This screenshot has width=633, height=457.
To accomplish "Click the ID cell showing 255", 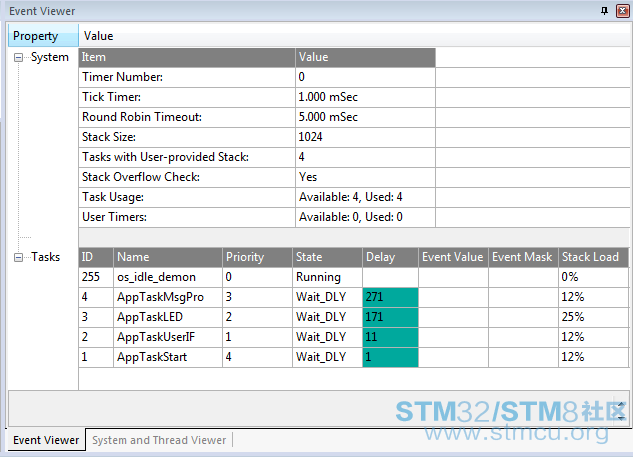I will pyautogui.click(x=96, y=277).
